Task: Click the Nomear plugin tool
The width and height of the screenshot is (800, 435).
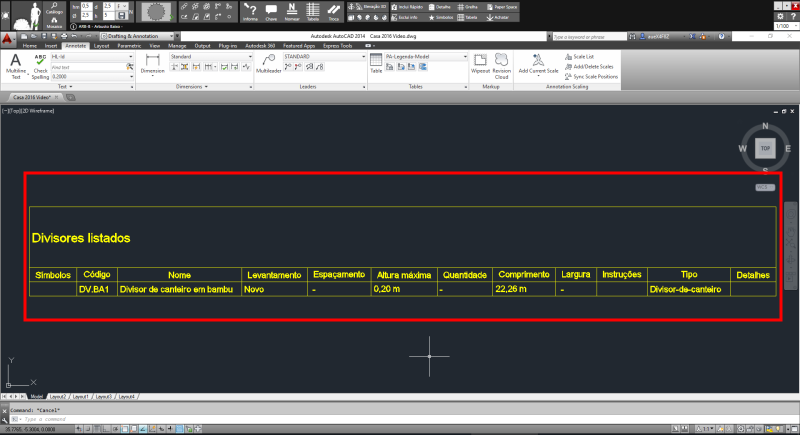Action: (292, 12)
